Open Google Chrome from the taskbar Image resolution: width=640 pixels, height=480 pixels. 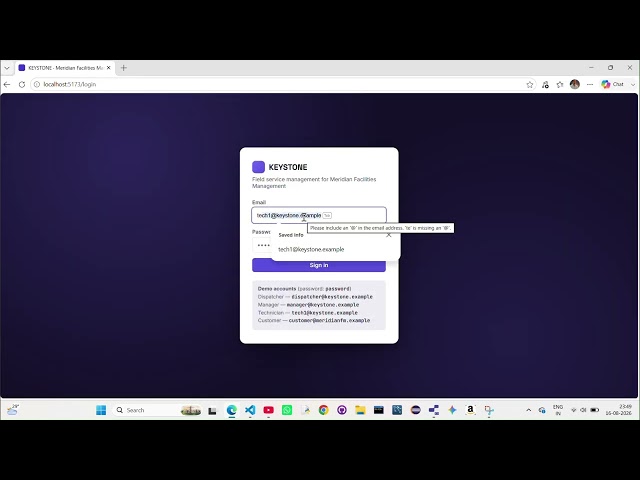[x=324, y=410]
